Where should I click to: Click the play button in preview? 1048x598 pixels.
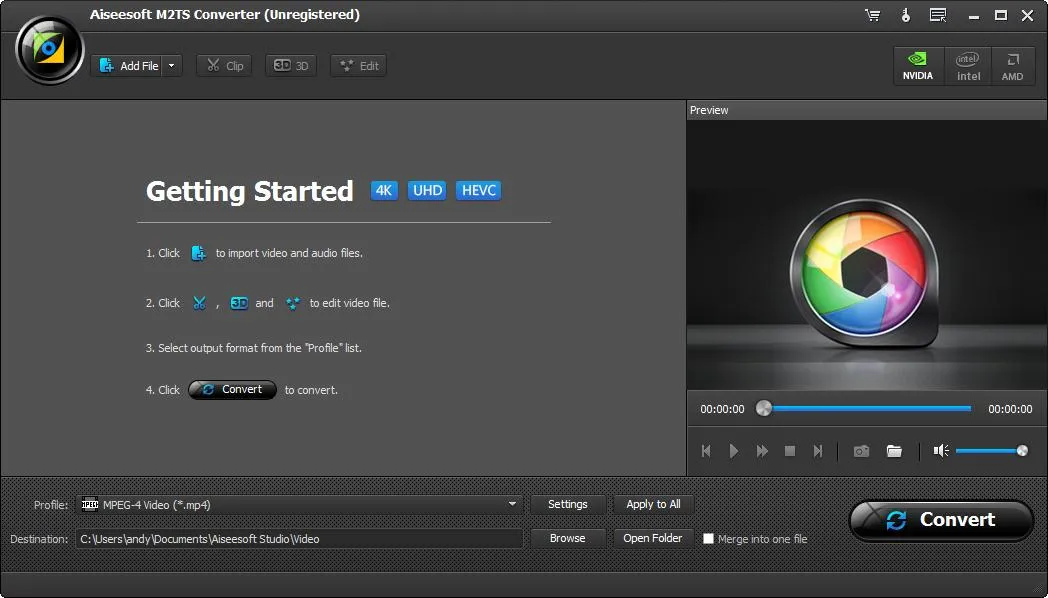(734, 451)
